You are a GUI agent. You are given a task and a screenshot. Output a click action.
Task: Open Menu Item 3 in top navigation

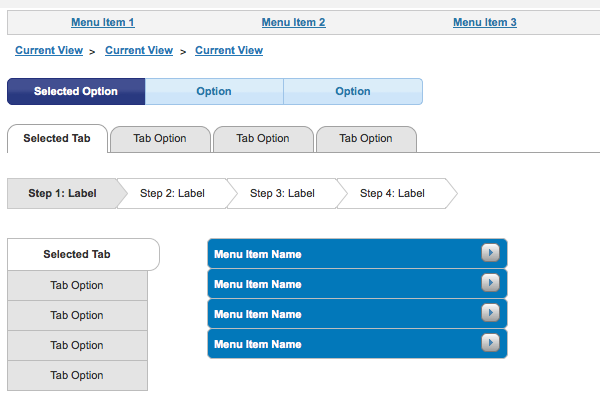click(485, 22)
